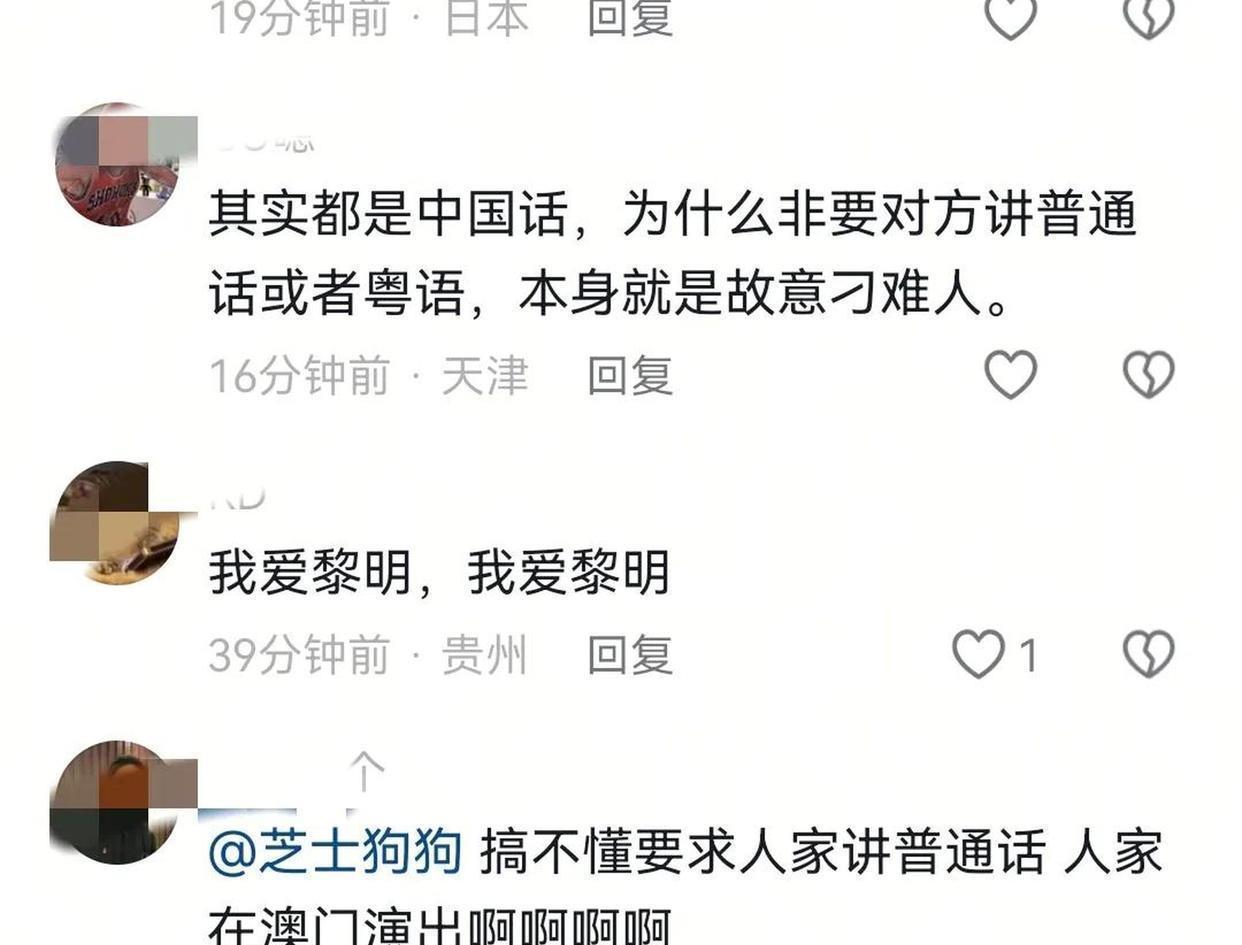Open username above the 其实都是中国话 comment

tap(262, 141)
